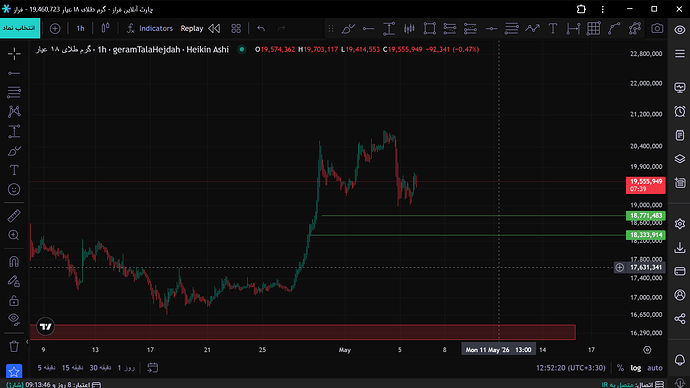Select the Text tool in left sidebar
690x388 pixels.
coord(14,170)
